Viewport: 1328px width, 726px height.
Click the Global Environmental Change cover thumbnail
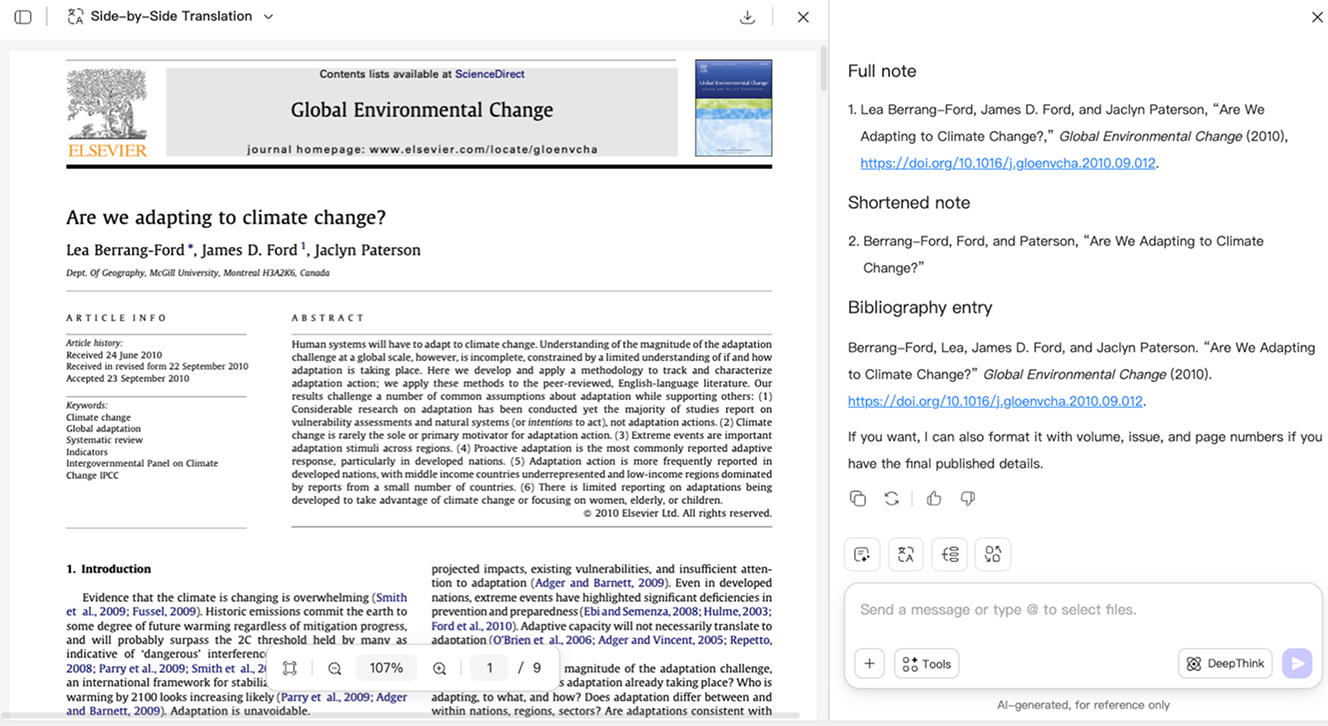pyautogui.click(x=733, y=108)
